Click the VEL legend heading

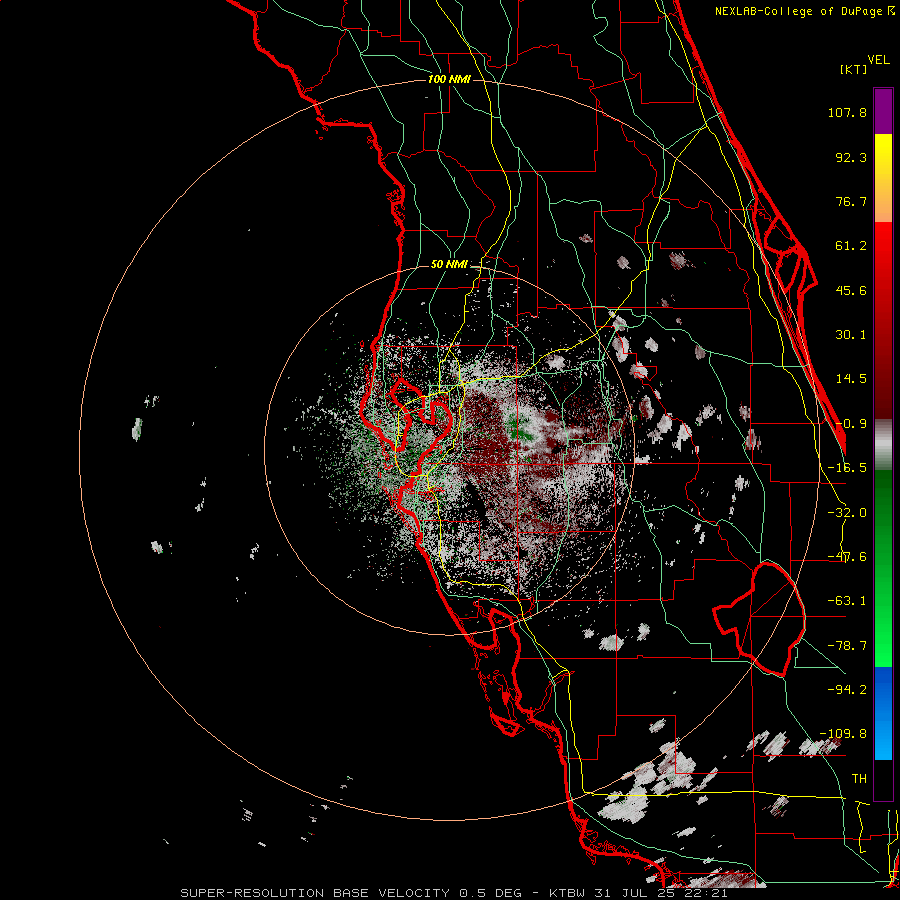[879, 60]
